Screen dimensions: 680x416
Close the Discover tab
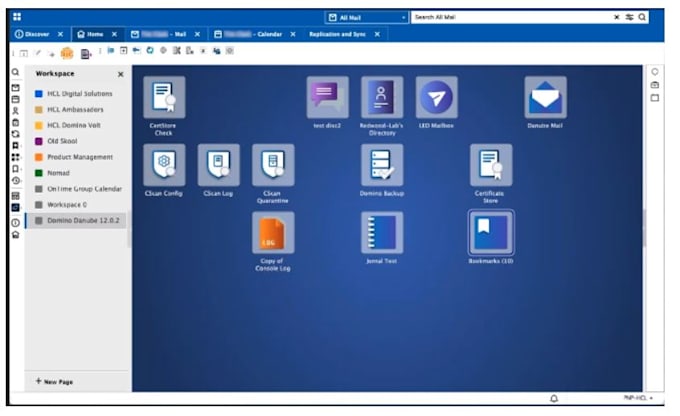60,34
